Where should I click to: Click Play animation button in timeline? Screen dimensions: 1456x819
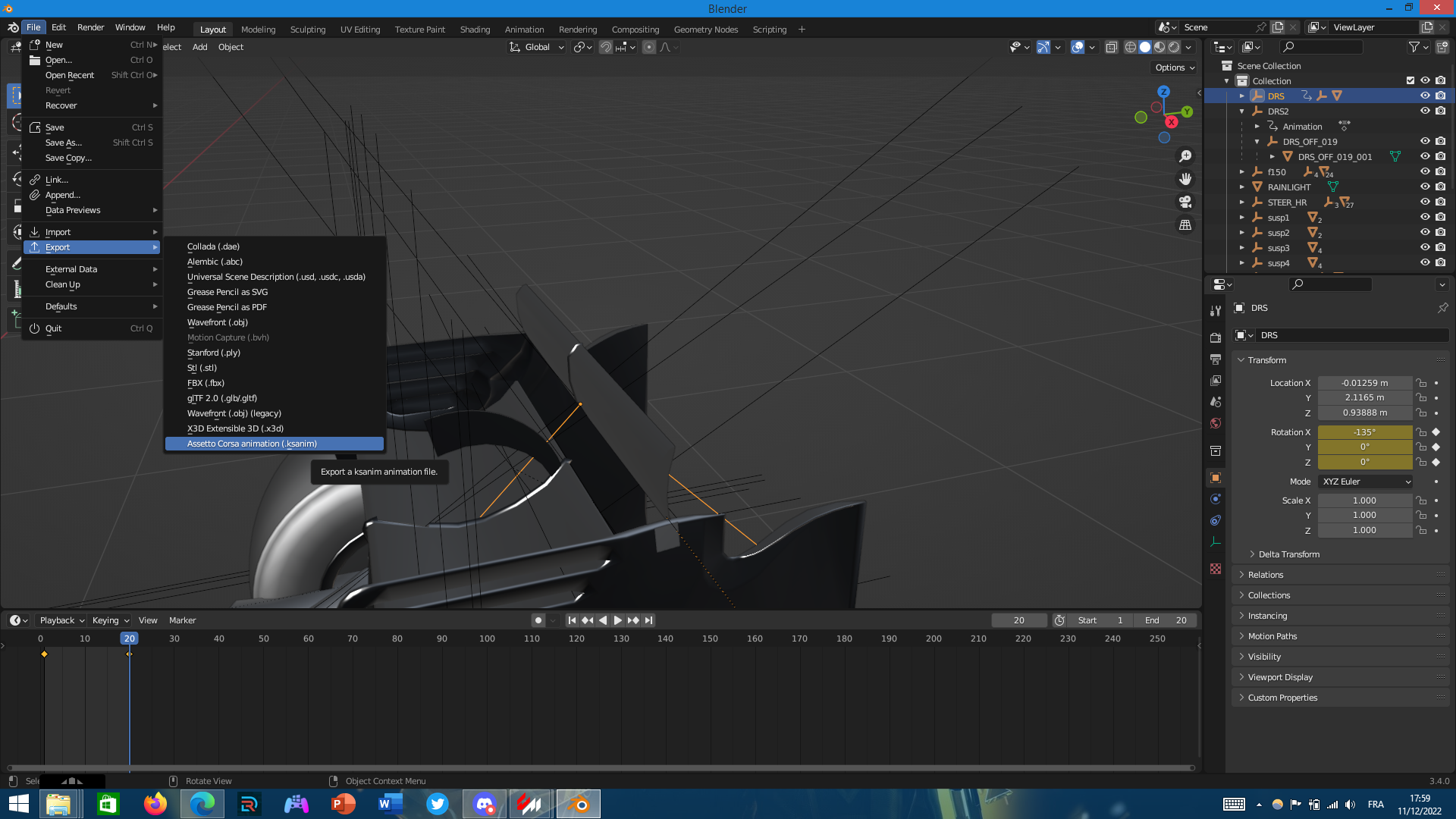618,620
